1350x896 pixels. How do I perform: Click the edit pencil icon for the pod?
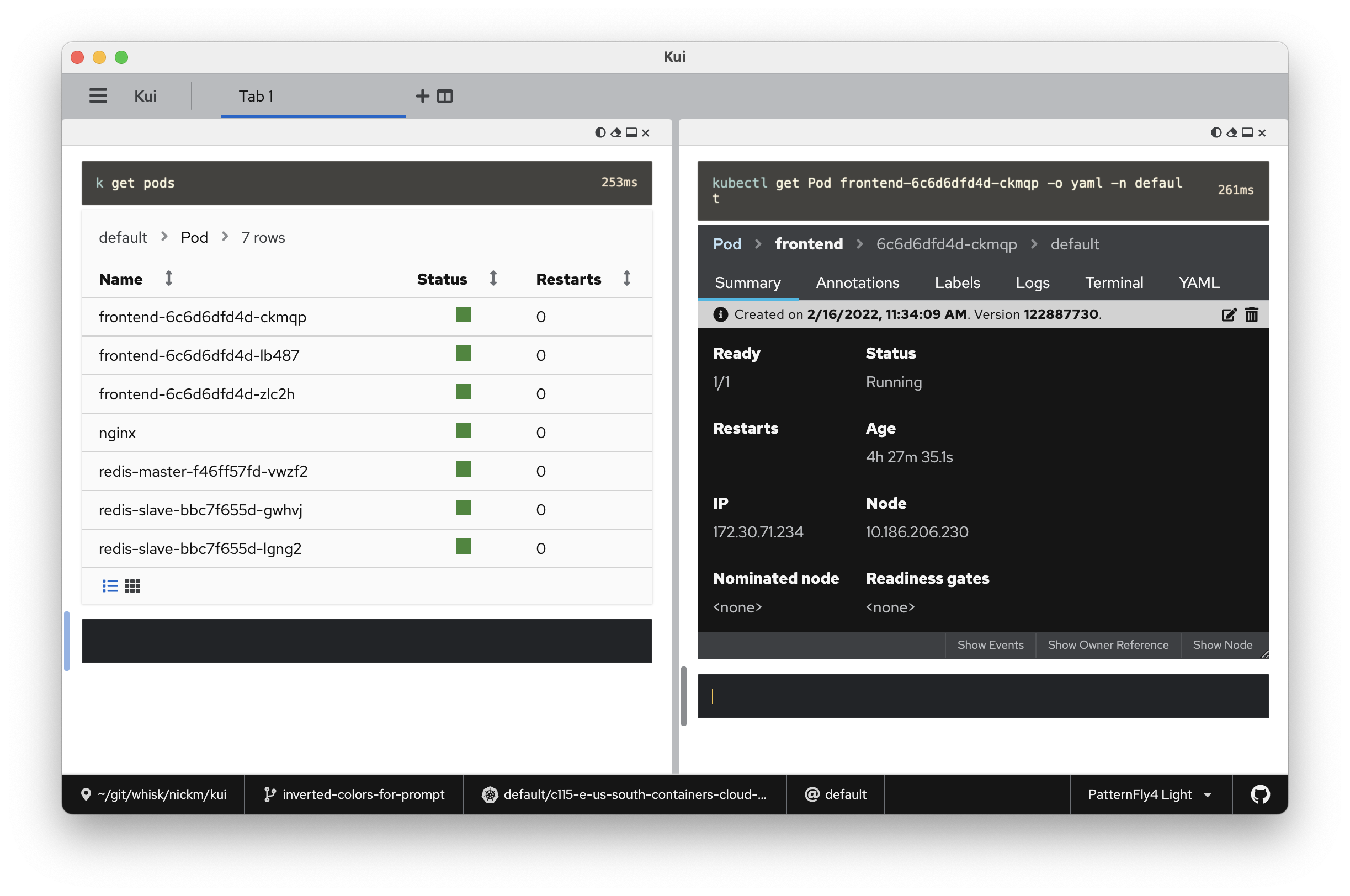(1228, 314)
